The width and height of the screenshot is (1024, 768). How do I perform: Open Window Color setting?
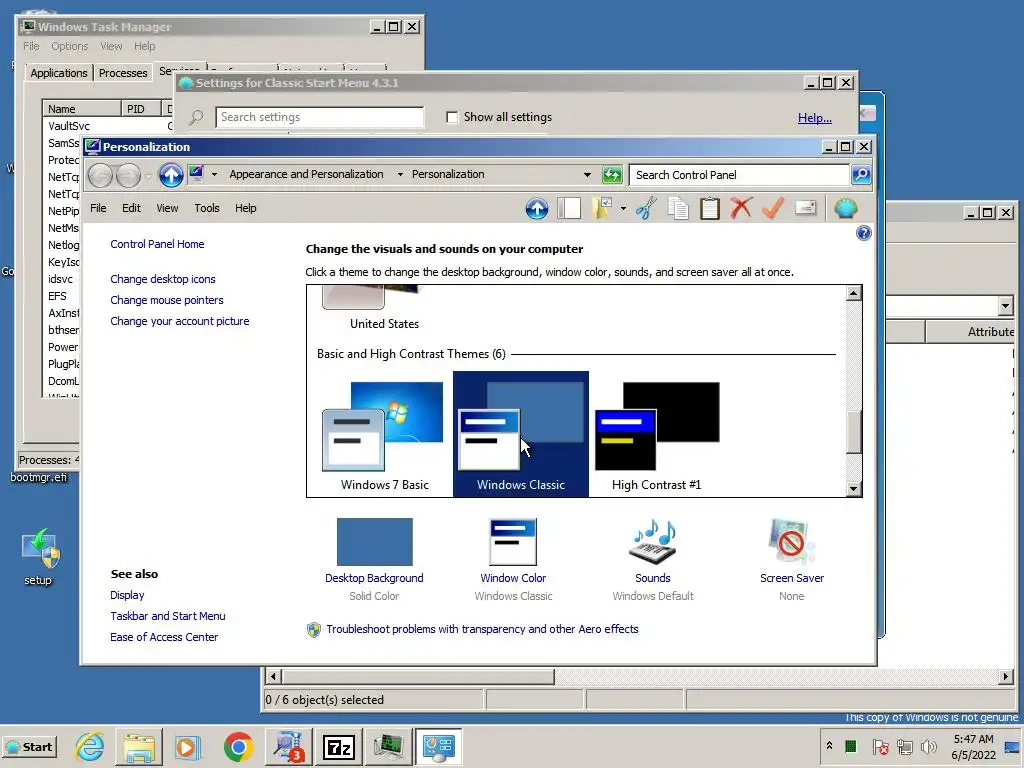[513, 560]
